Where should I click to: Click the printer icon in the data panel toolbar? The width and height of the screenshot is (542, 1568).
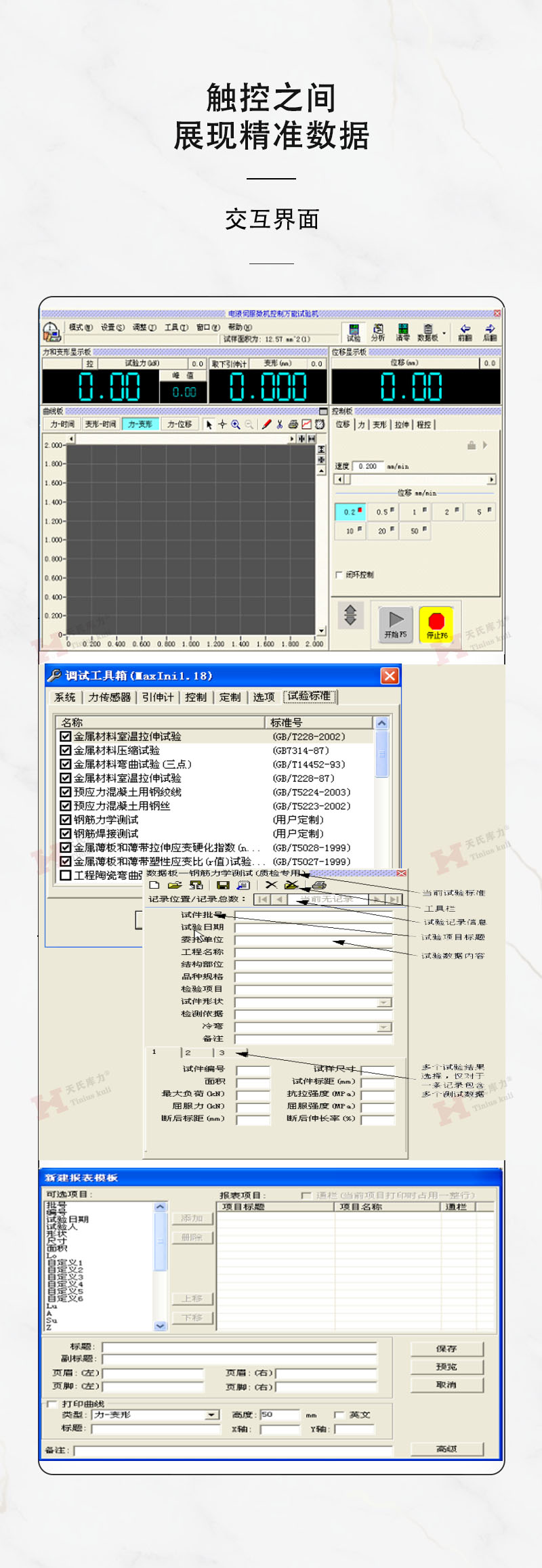tap(318, 885)
